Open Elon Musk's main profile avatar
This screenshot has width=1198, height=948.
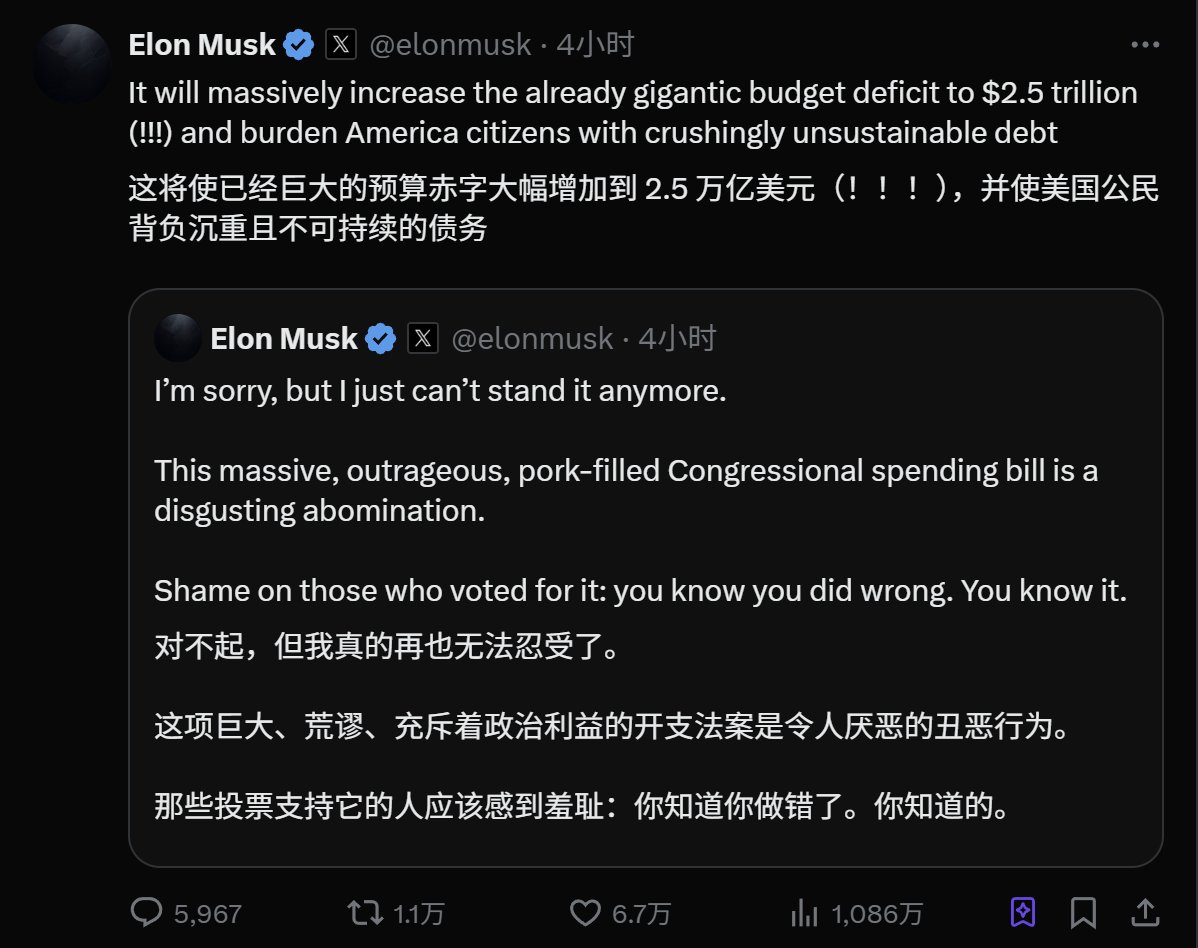pos(71,64)
